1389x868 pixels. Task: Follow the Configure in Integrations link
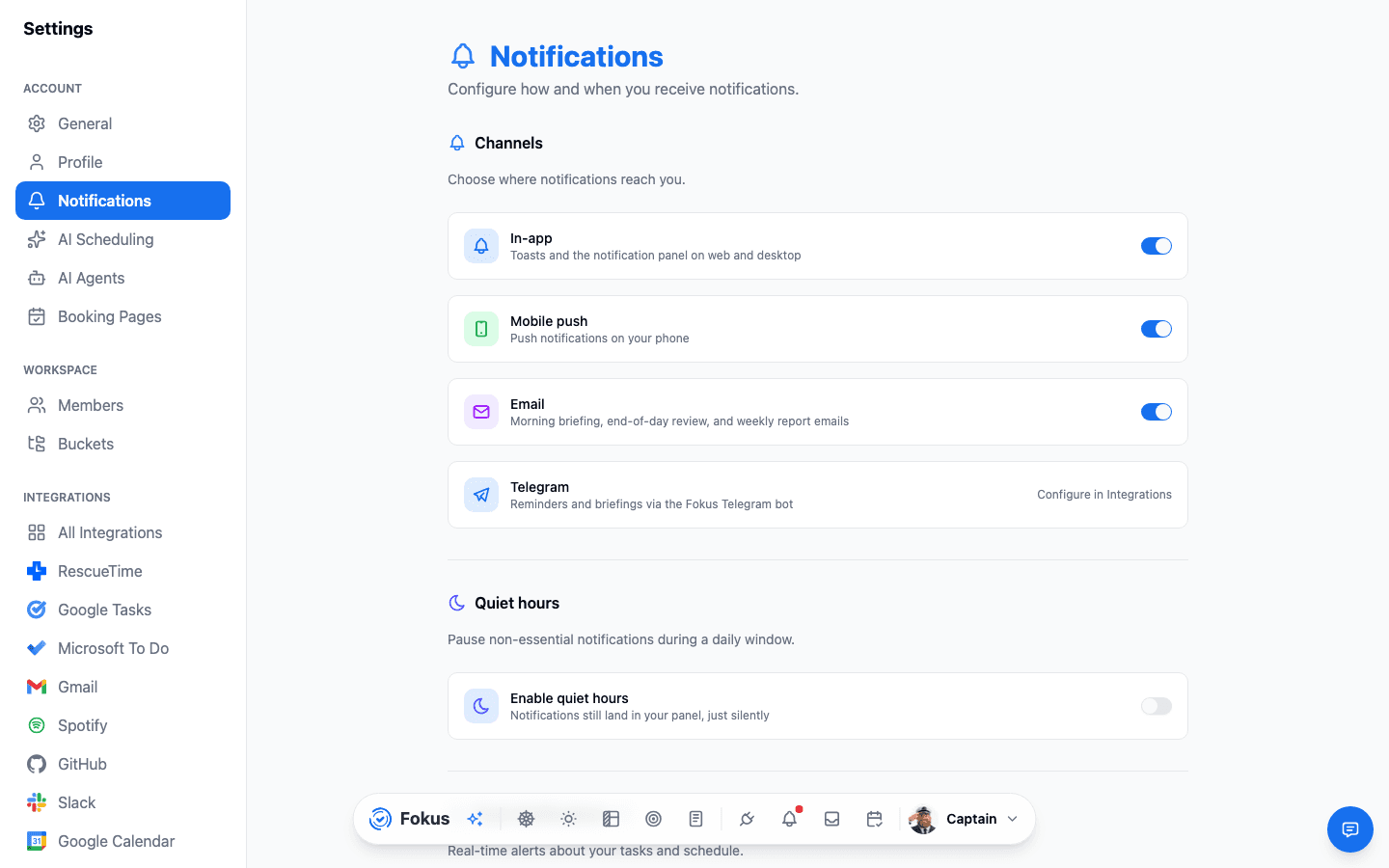1104,495
